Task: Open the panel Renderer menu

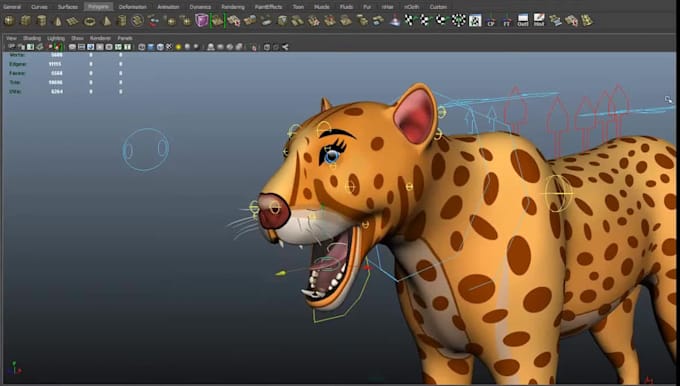Action: 100,38
